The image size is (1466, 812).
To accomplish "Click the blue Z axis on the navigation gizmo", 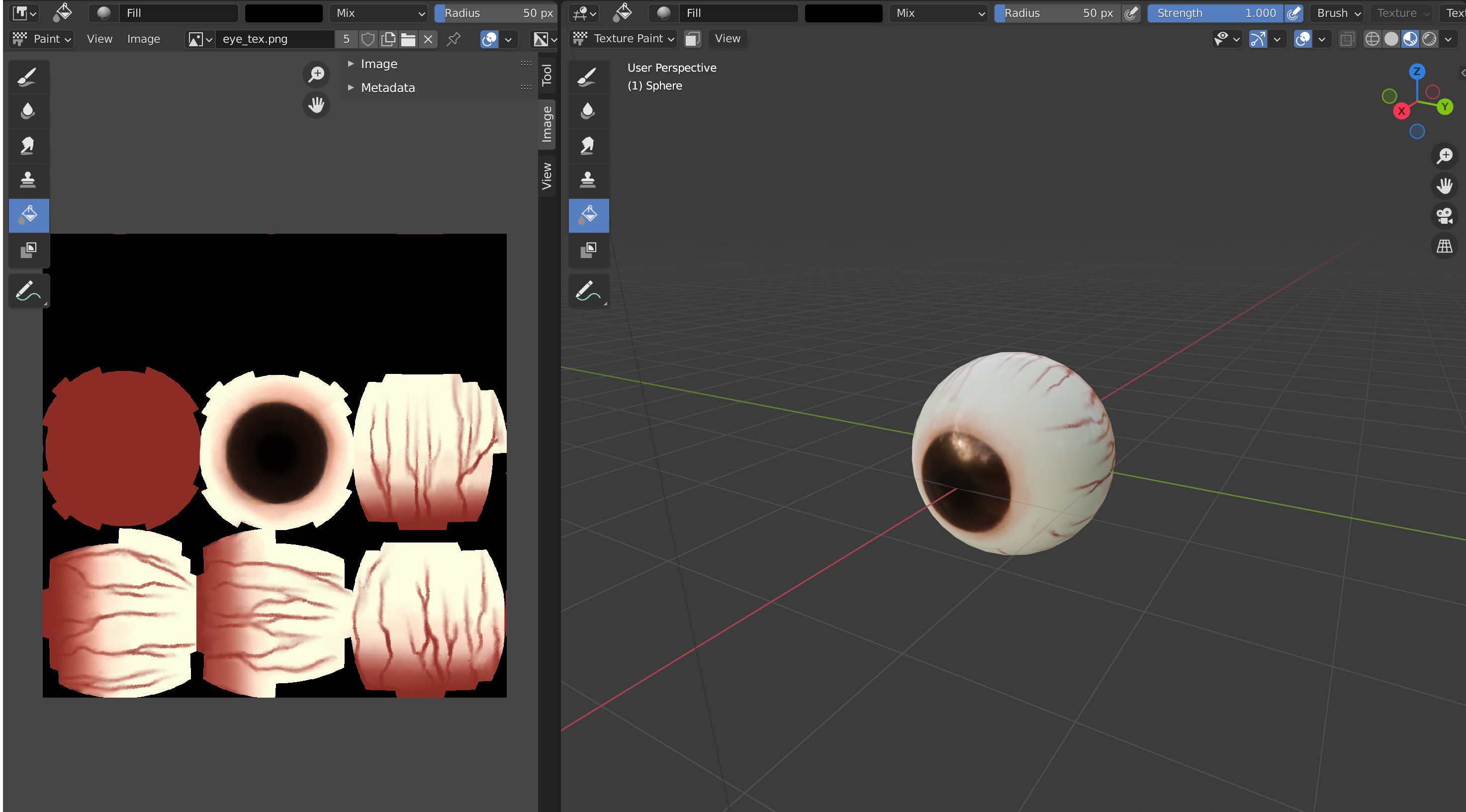I will [1417, 72].
